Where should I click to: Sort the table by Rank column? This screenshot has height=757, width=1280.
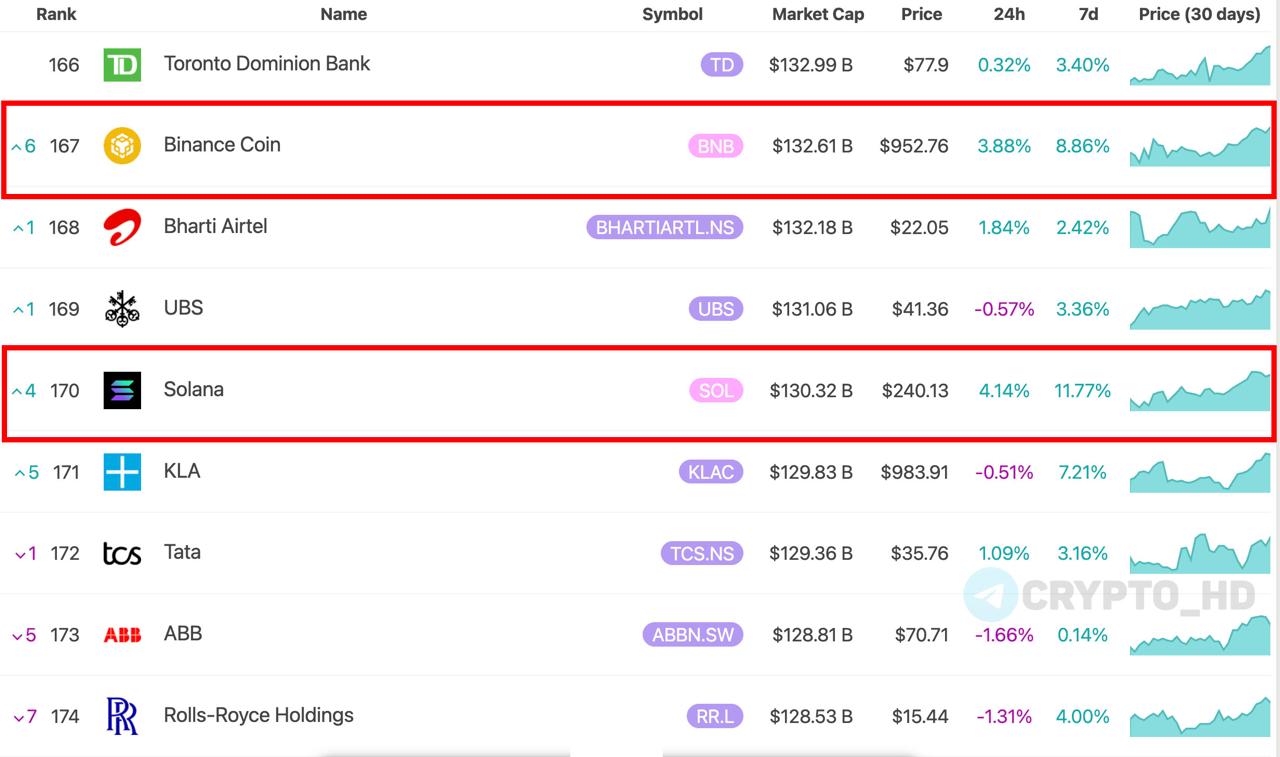click(56, 14)
